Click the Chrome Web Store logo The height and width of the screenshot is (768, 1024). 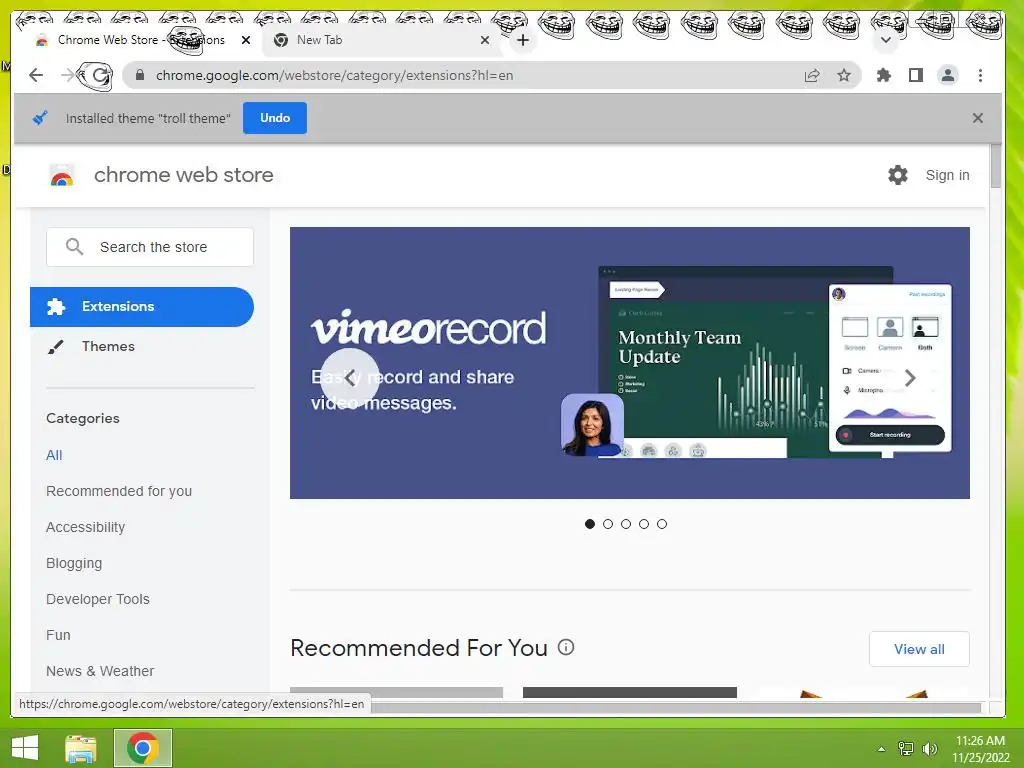click(62, 176)
